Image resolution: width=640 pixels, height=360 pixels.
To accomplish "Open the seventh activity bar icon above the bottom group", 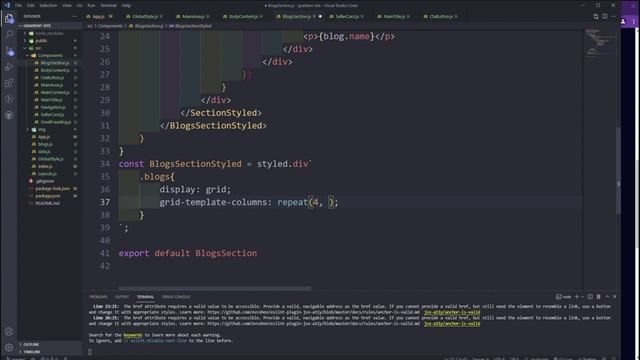I will click(x=9, y=116).
